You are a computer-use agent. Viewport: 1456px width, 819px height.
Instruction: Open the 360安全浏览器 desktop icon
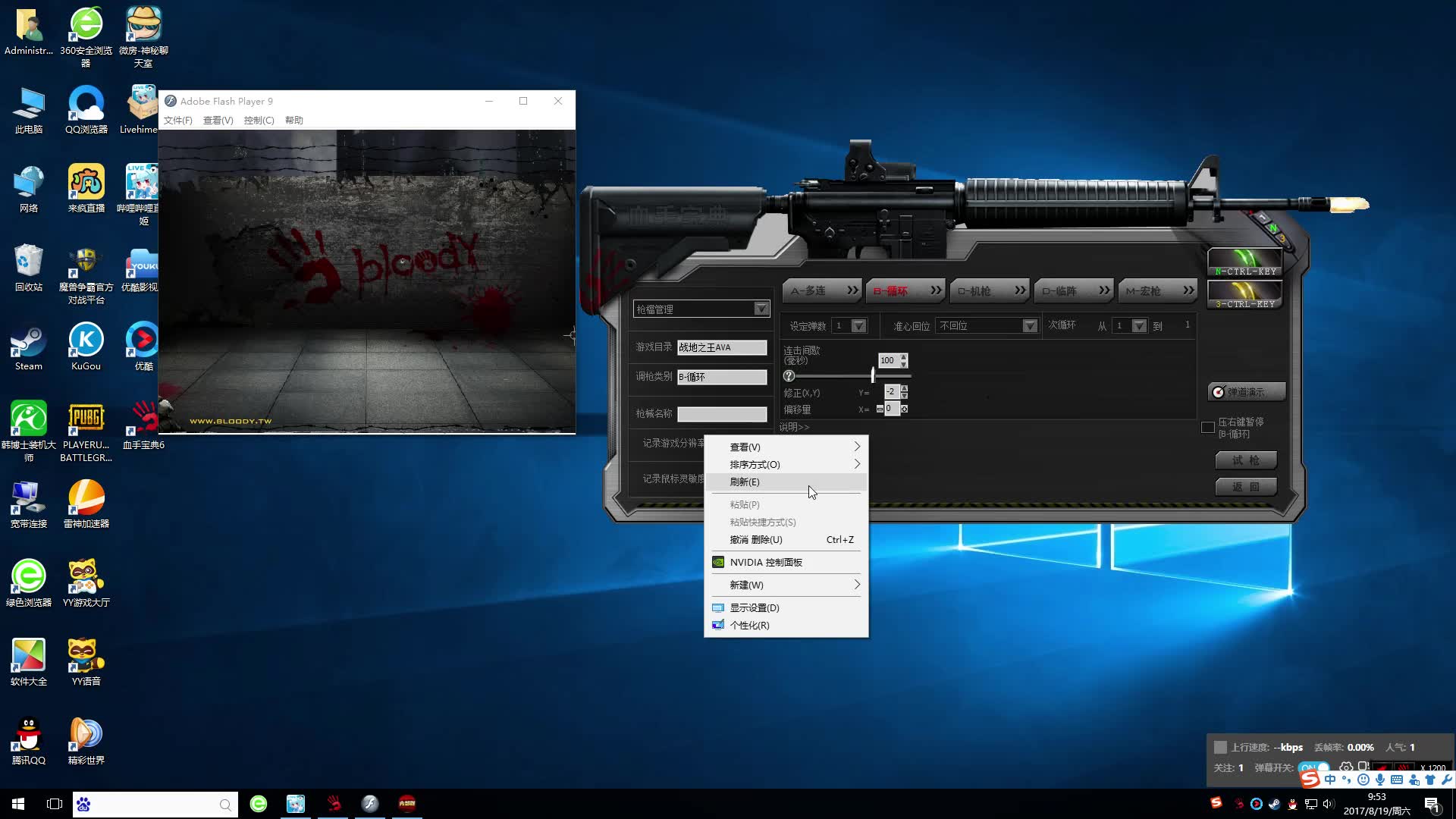point(86,37)
